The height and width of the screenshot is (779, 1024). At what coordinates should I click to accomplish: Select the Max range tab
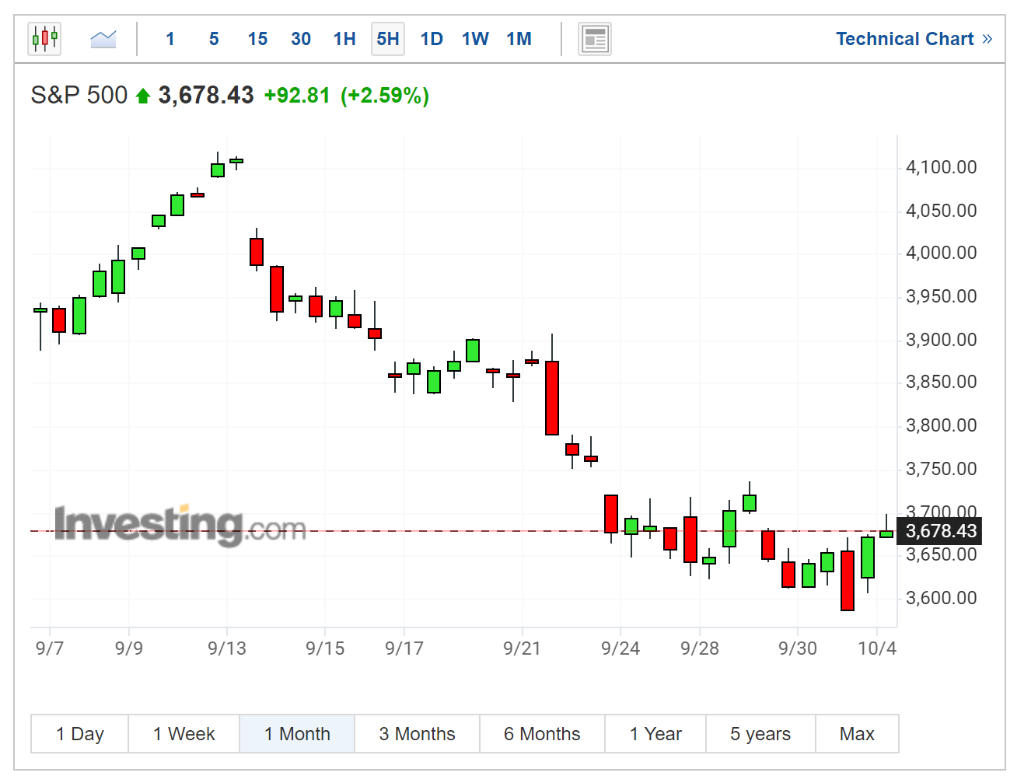857,734
